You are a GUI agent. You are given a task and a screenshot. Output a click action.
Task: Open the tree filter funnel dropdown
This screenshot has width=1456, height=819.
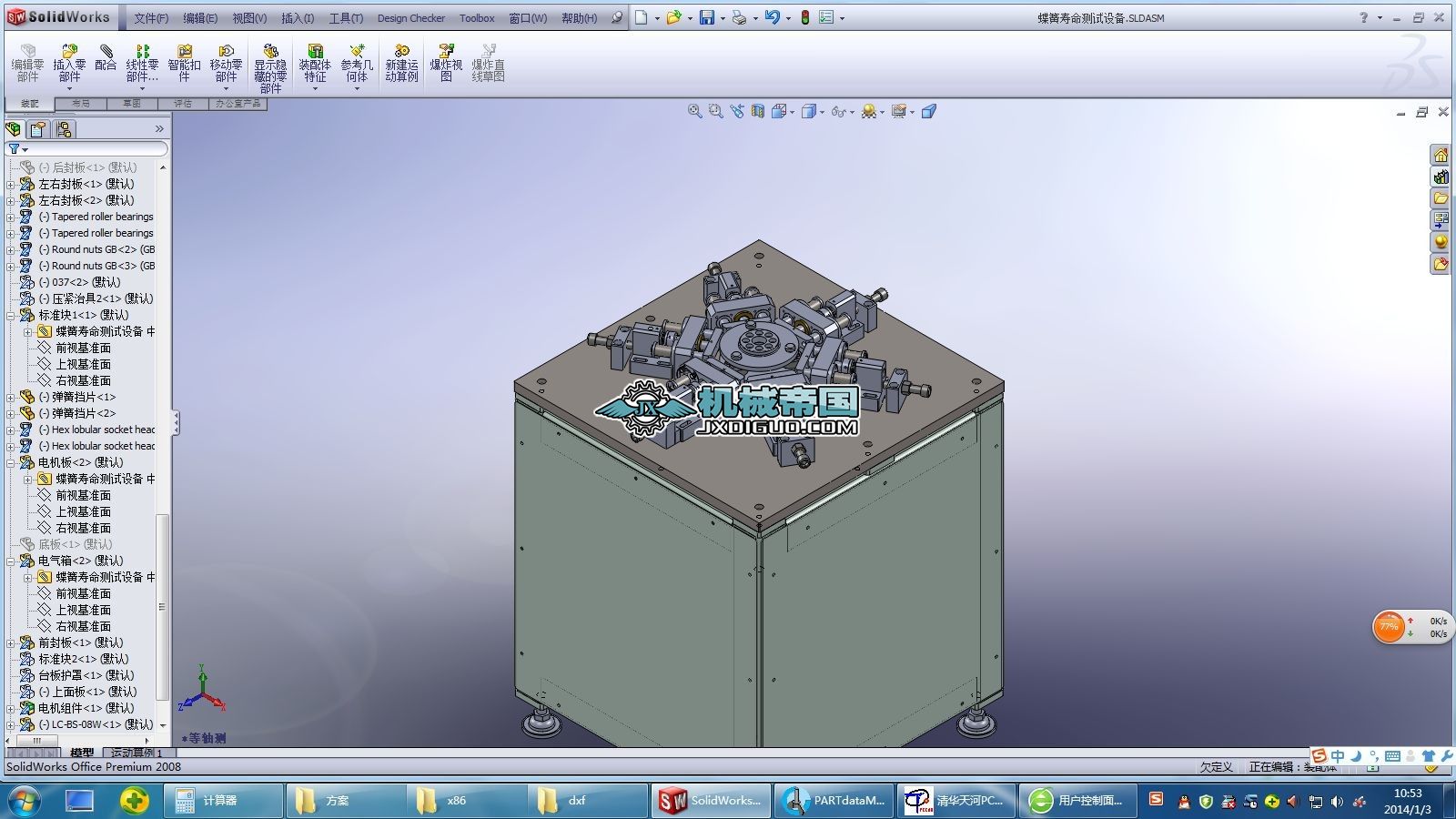[x=18, y=148]
